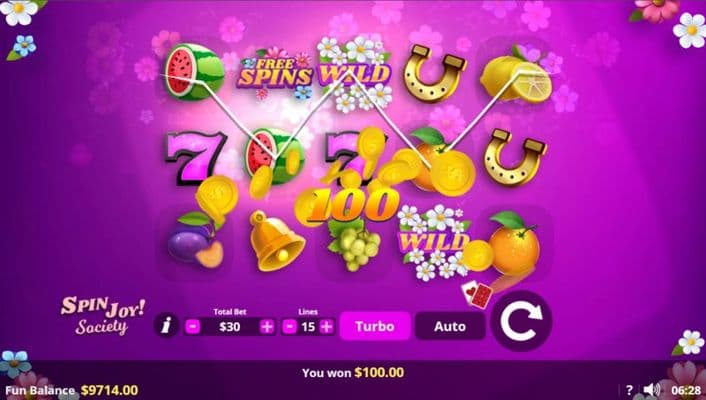Mute the sound with the speaker icon
Viewport: 706px width, 400px height.
pyautogui.click(x=652, y=390)
